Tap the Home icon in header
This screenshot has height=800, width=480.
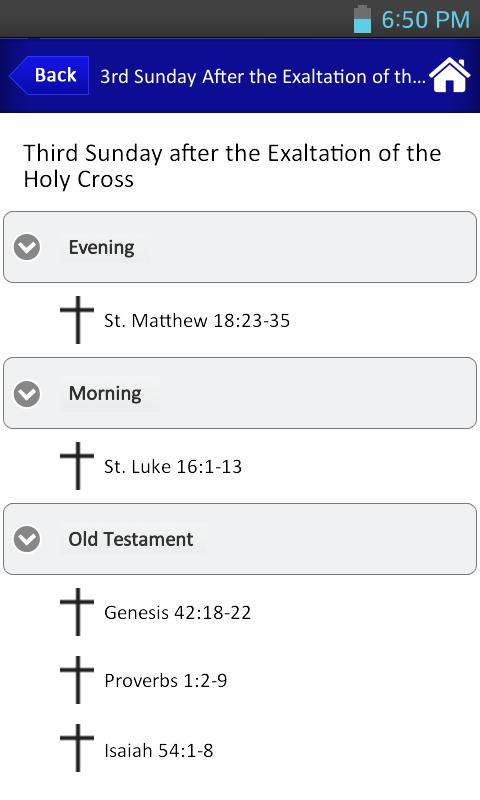tap(449, 75)
